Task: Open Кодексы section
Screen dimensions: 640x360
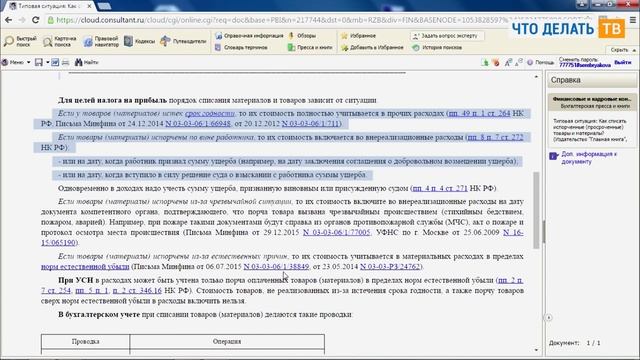Action: (140, 41)
